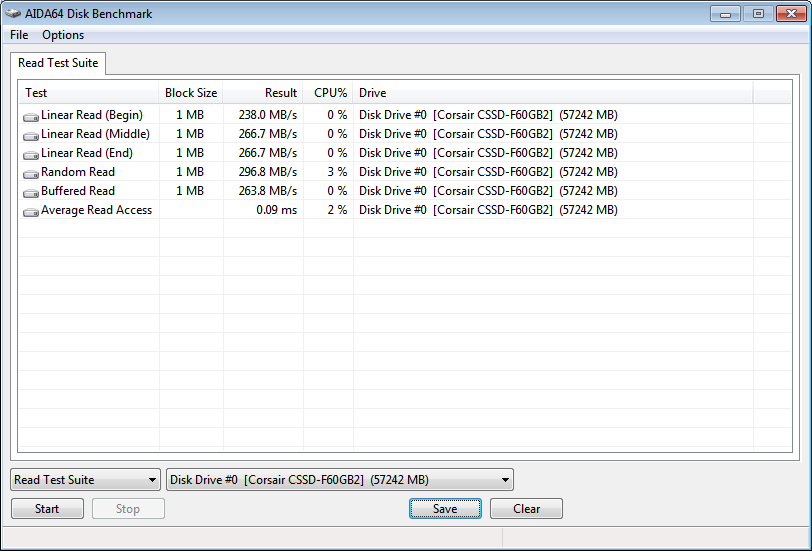Clear the benchmark results

click(526, 509)
